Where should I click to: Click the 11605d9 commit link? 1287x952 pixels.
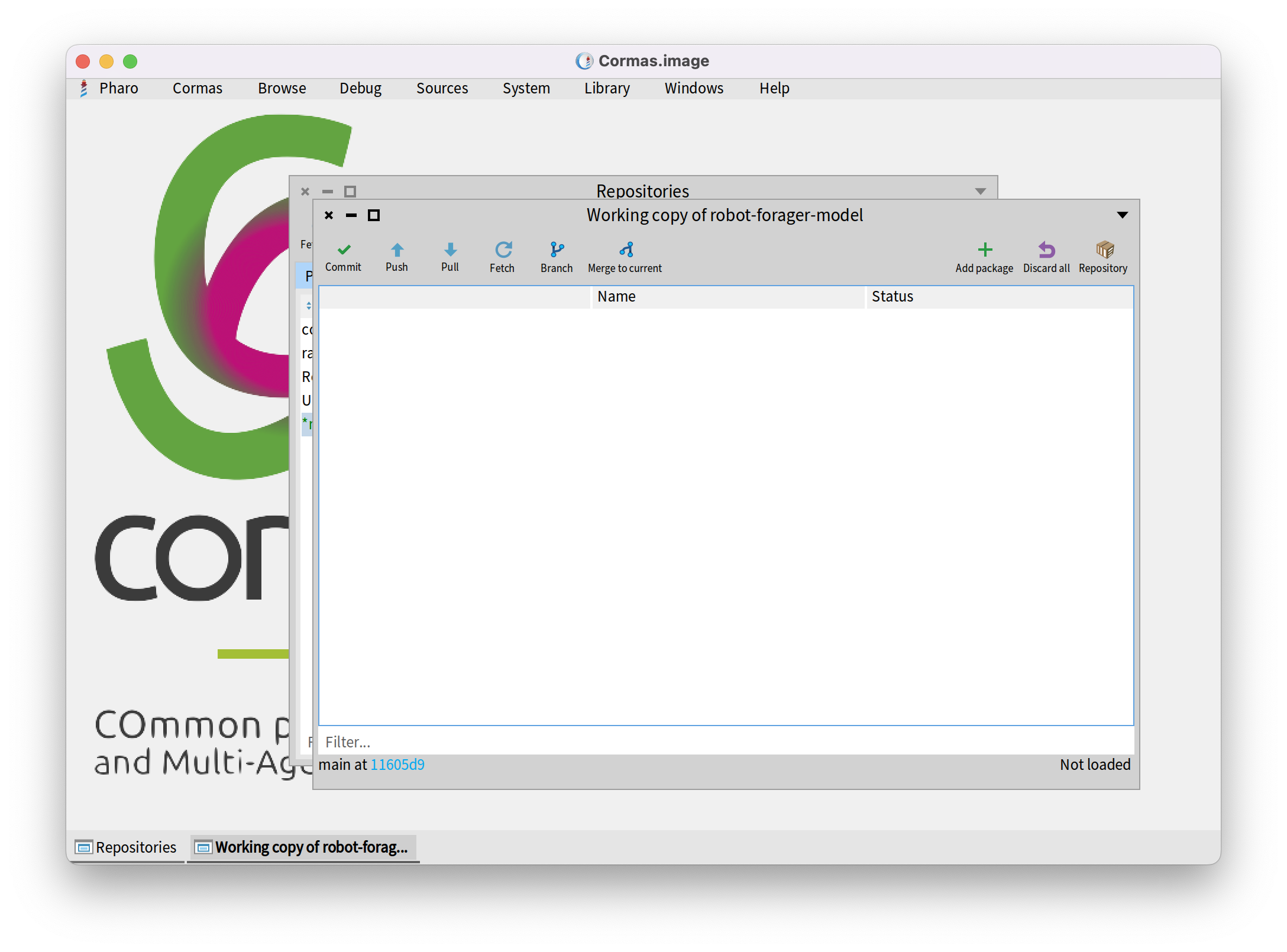tap(397, 765)
